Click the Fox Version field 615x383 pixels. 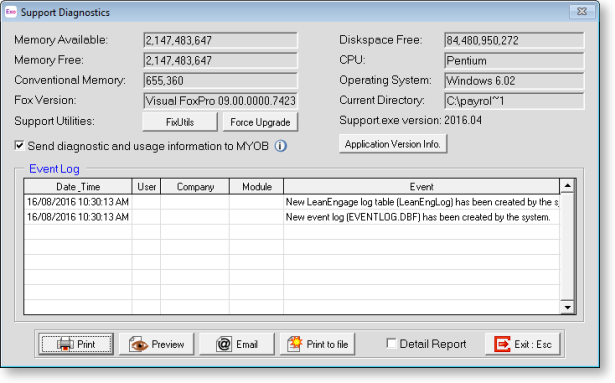tap(220, 101)
